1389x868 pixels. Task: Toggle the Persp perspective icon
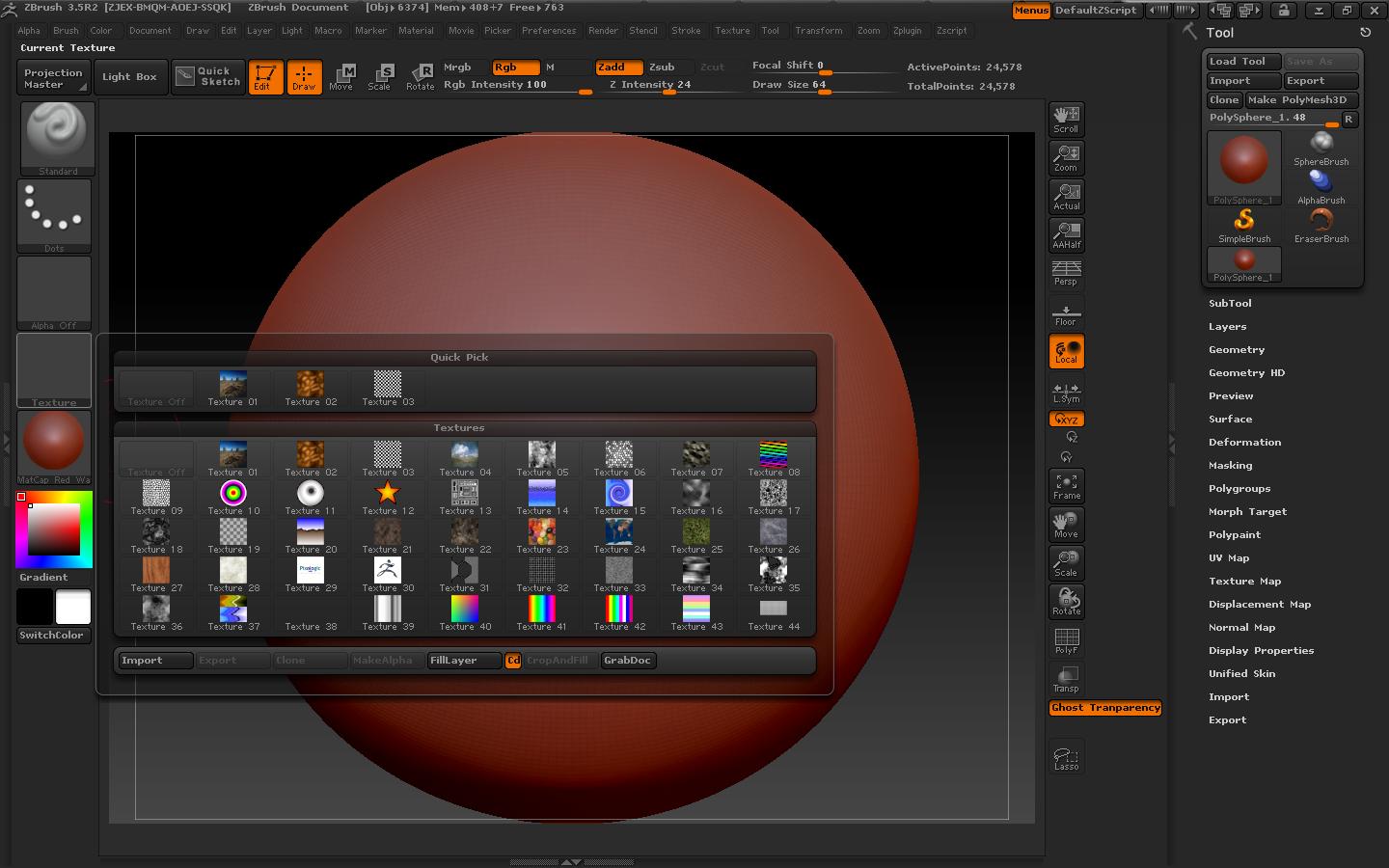1066,273
